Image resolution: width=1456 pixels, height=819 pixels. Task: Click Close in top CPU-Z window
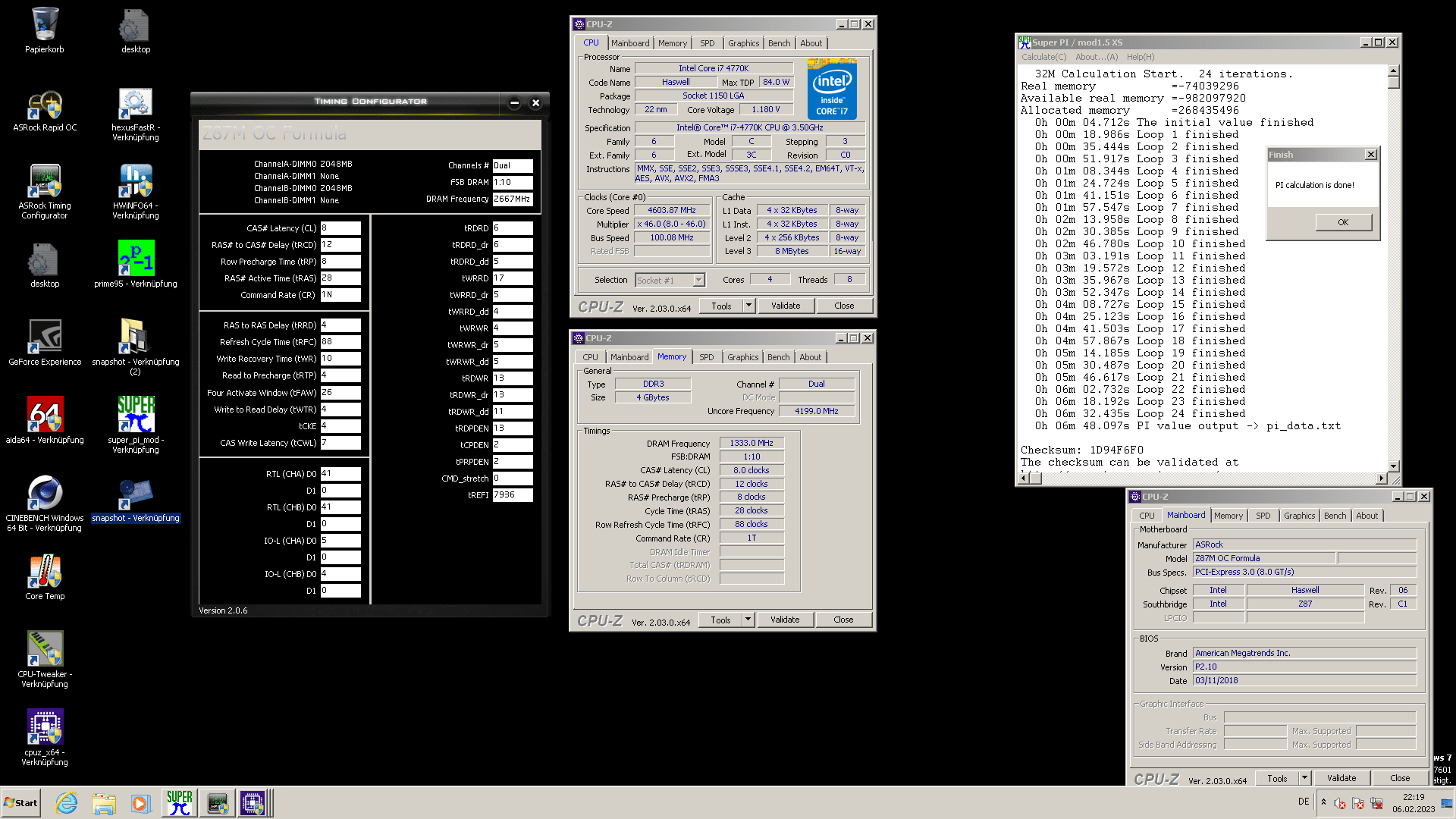click(844, 306)
